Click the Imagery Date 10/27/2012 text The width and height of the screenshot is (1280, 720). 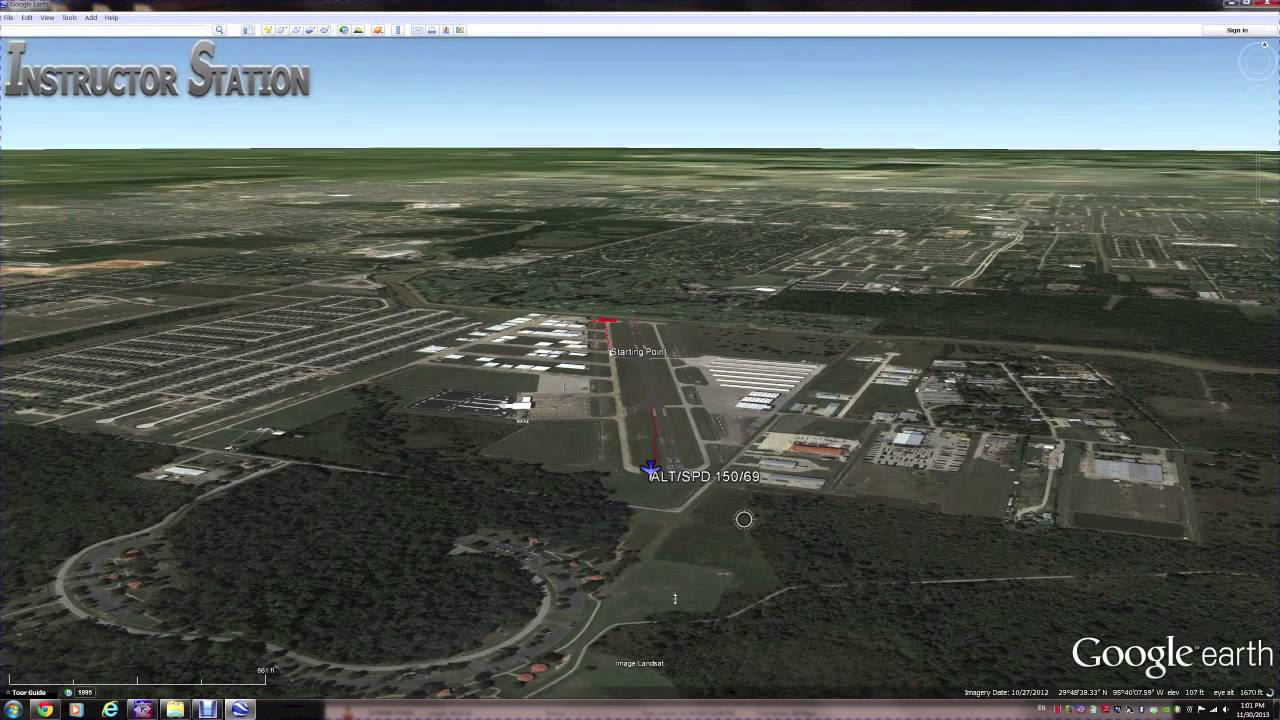click(1006, 692)
